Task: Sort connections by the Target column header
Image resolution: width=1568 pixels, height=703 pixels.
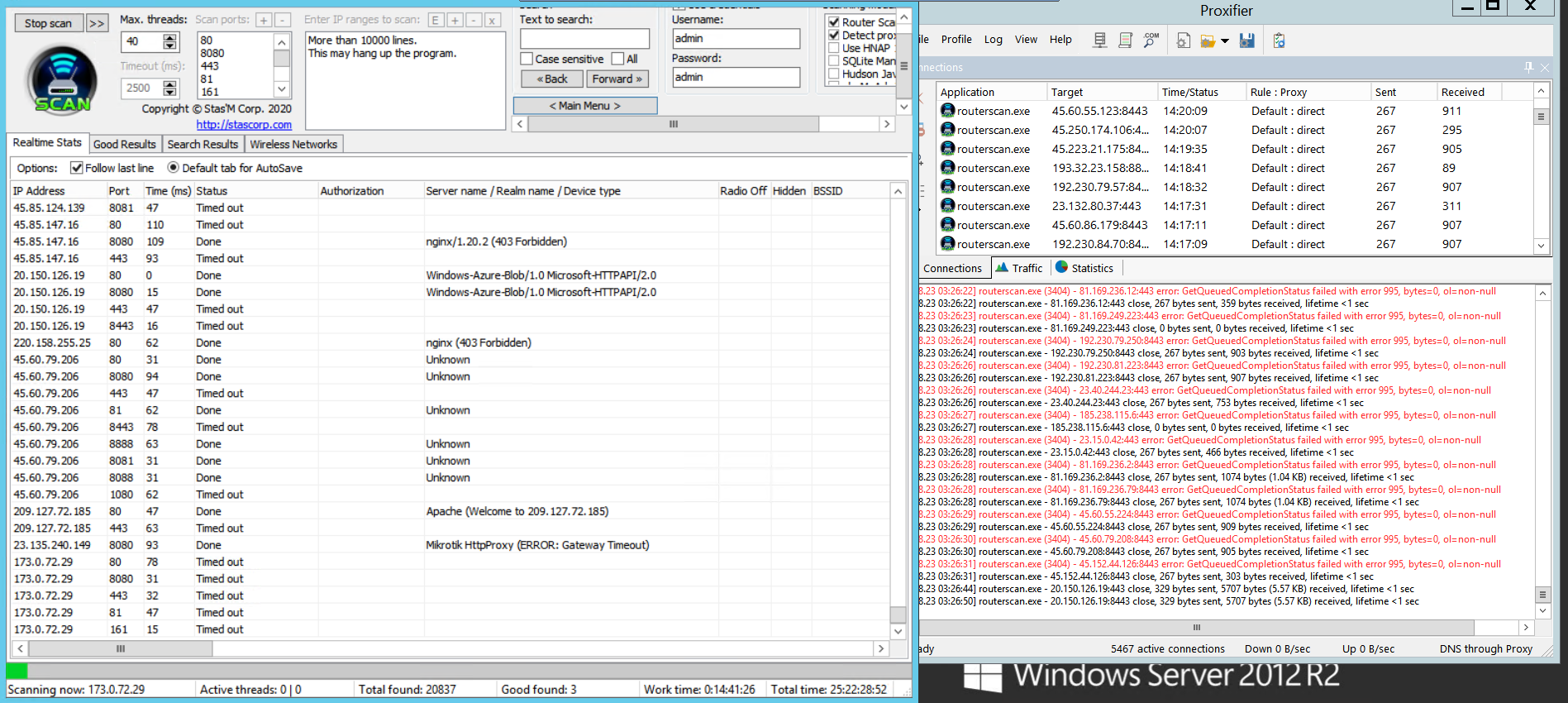Action: pyautogui.click(x=1100, y=92)
